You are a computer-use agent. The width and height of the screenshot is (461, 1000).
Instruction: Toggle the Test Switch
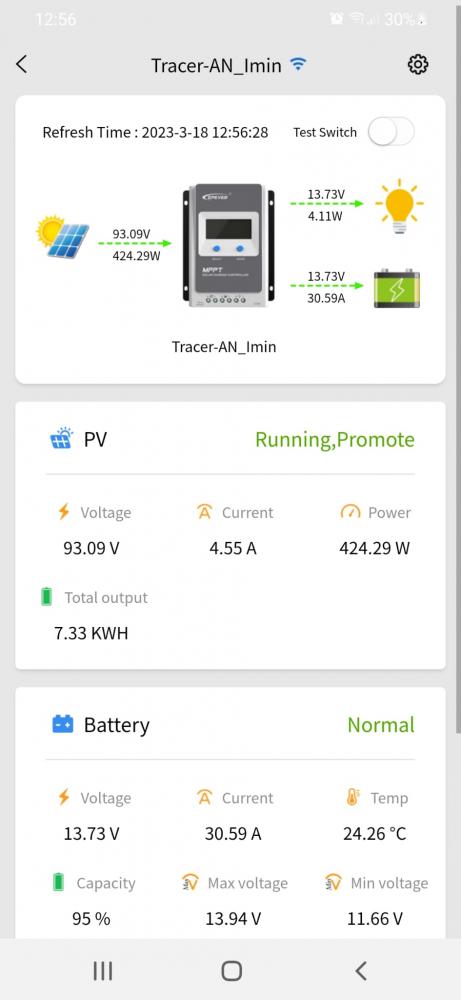pos(391,132)
